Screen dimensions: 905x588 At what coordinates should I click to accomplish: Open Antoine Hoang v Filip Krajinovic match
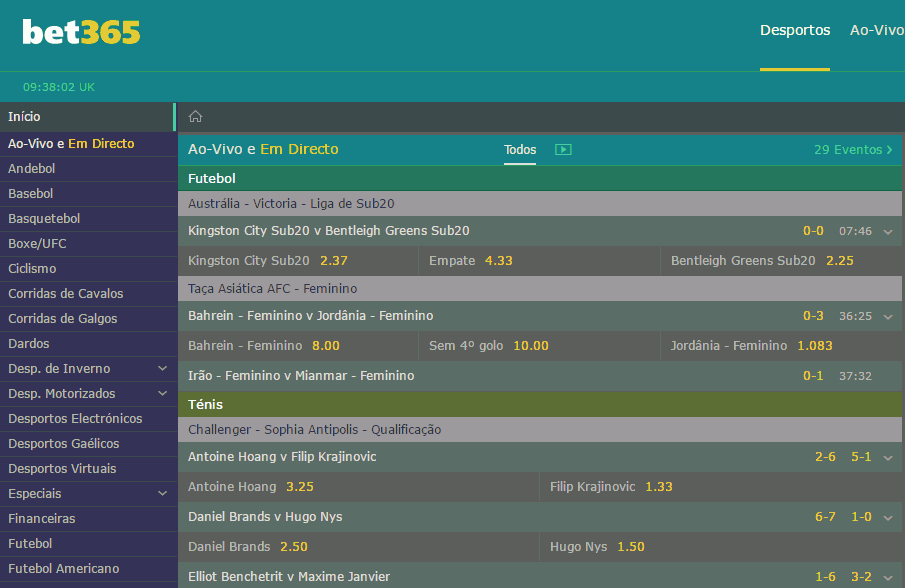(x=282, y=457)
